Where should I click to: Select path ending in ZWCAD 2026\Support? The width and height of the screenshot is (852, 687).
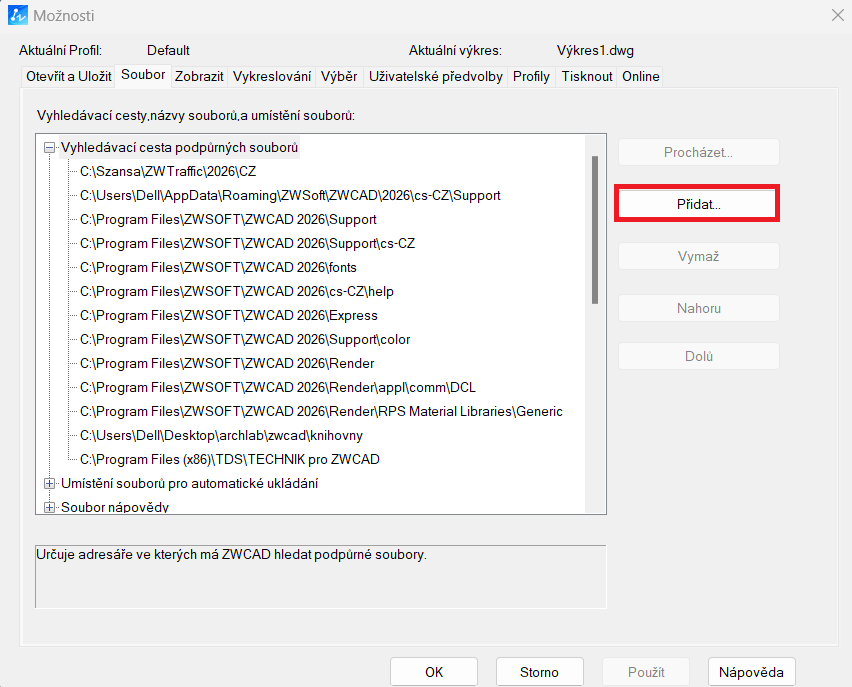coord(228,219)
